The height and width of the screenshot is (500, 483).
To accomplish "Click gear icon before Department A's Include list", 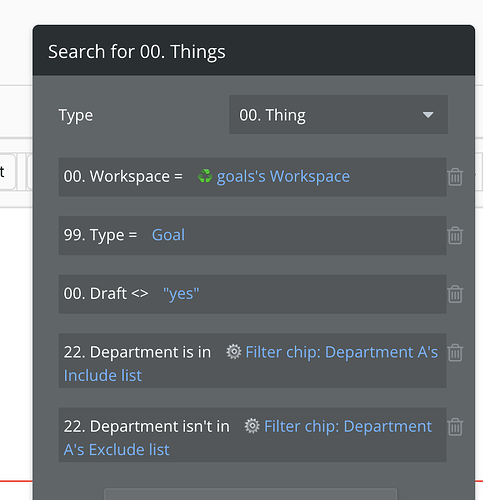I will [234, 352].
